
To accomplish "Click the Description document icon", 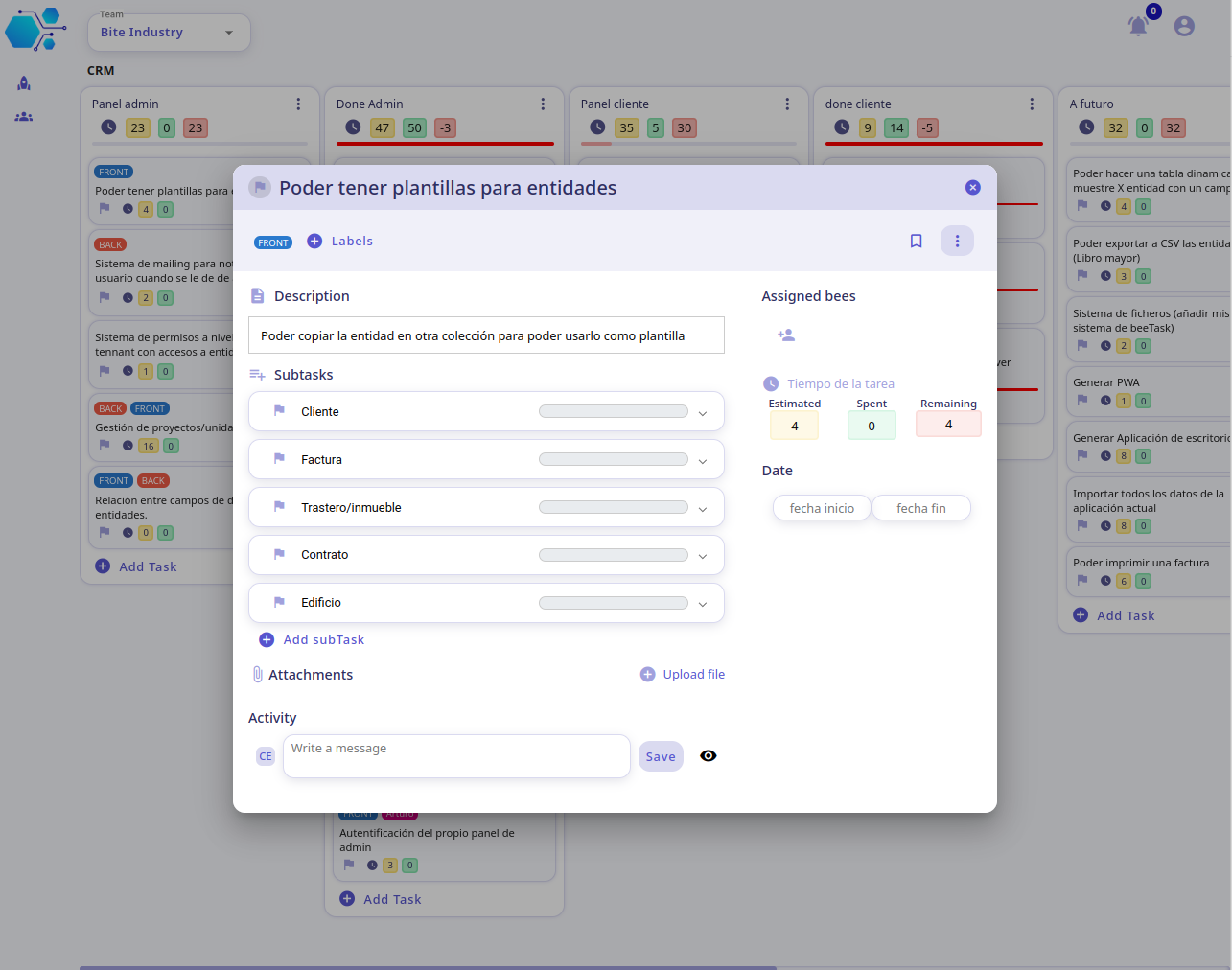I will pyautogui.click(x=257, y=295).
